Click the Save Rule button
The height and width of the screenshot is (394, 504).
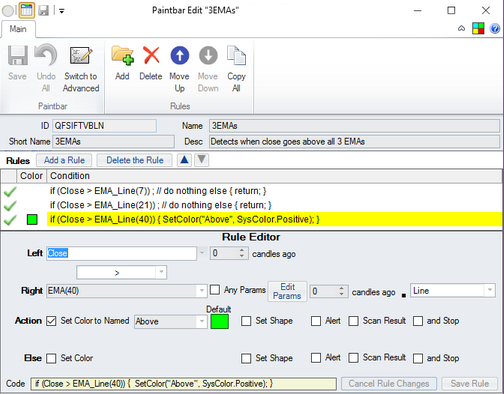(x=470, y=384)
